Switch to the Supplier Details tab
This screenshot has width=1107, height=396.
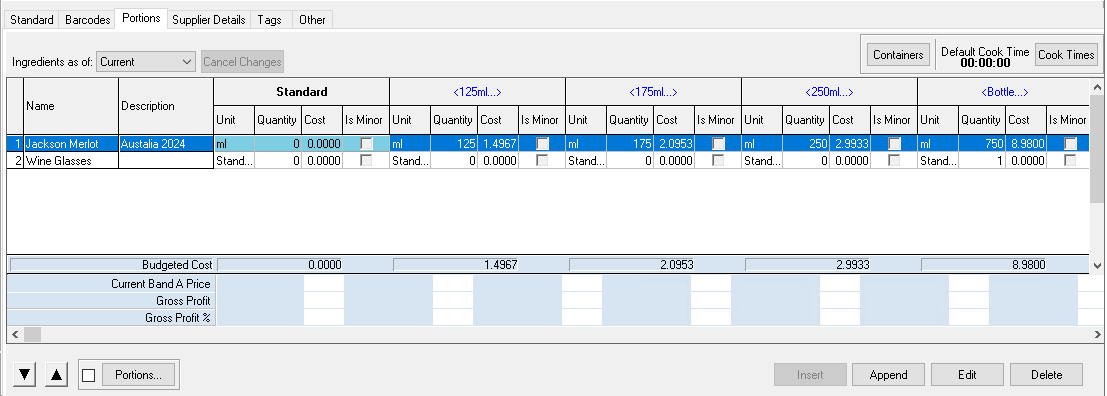(209, 20)
